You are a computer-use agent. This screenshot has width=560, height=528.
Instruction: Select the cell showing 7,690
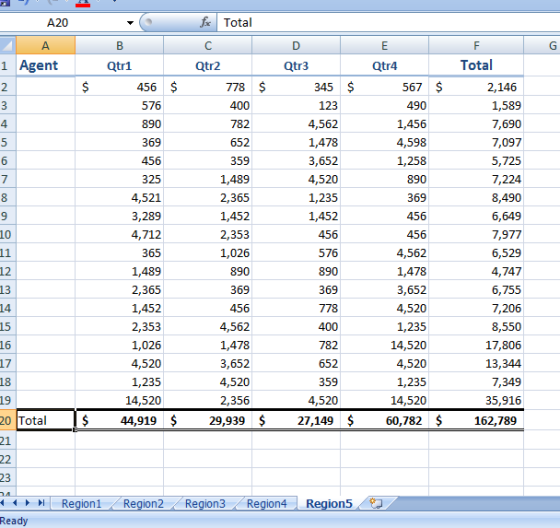coord(476,124)
